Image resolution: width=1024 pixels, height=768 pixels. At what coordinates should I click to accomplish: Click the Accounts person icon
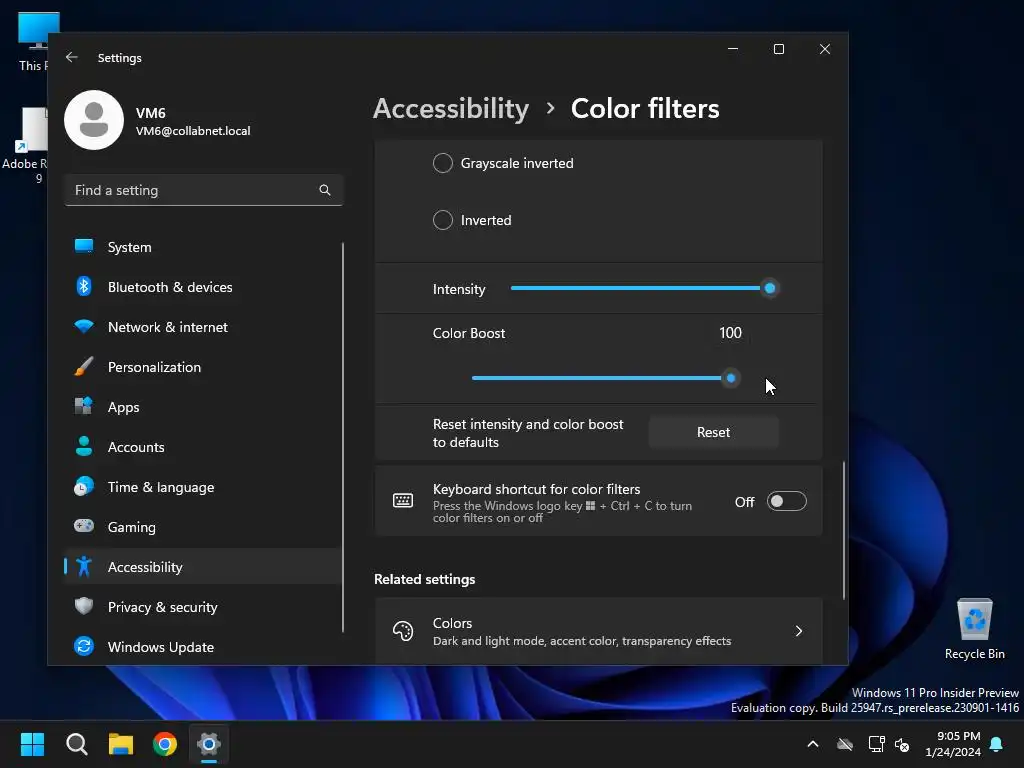point(84,447)
